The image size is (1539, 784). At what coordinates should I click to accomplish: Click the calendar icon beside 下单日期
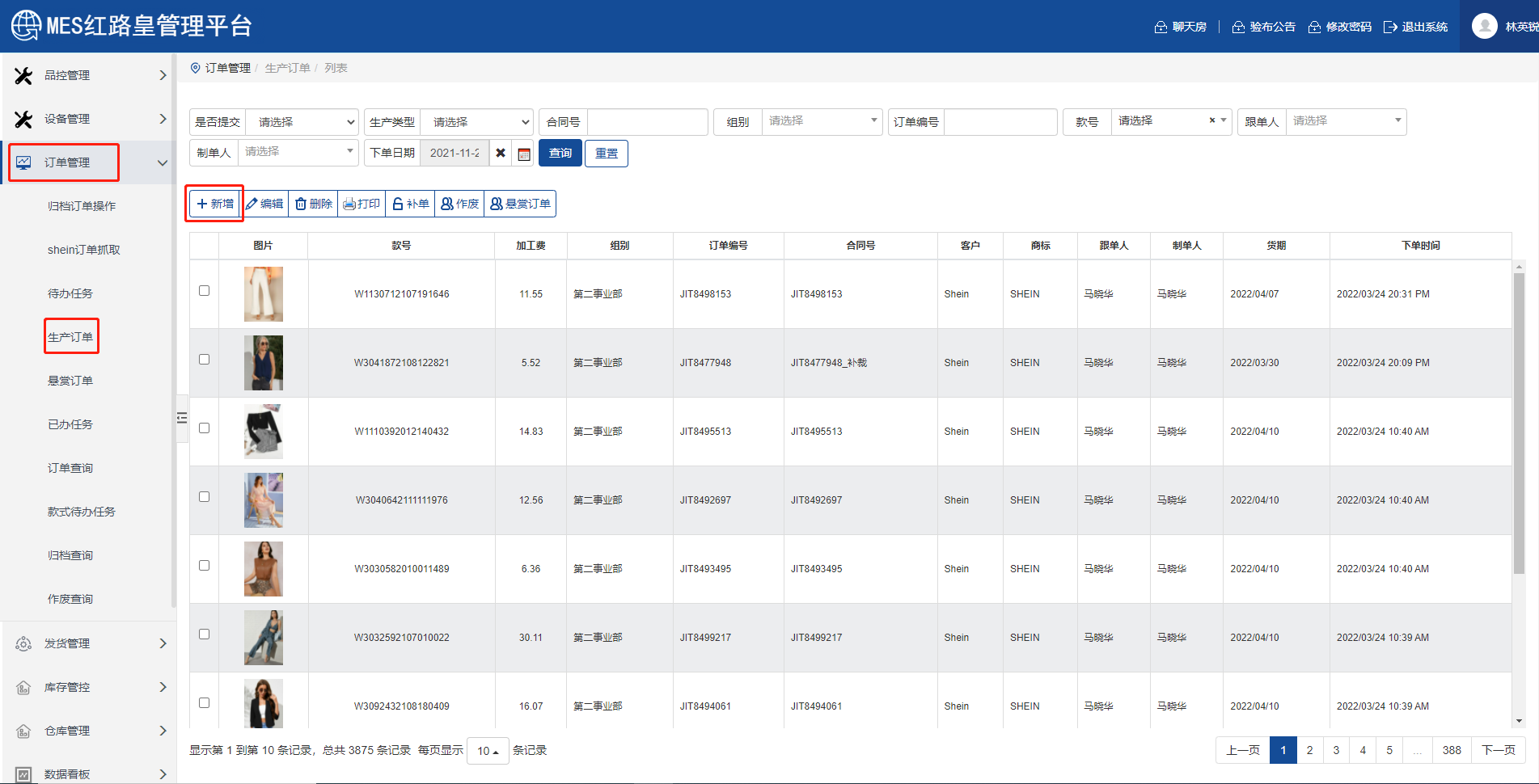[x=524, y=154]
